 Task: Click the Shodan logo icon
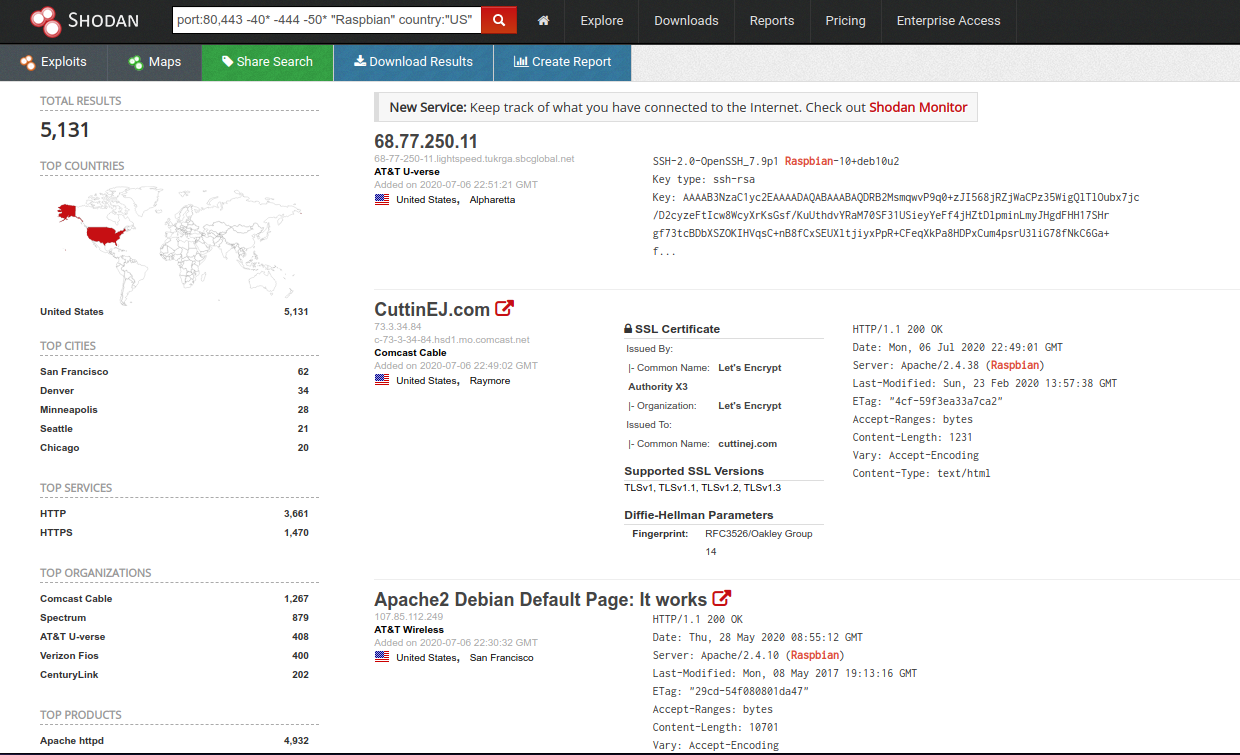click(x=47, y=19)
